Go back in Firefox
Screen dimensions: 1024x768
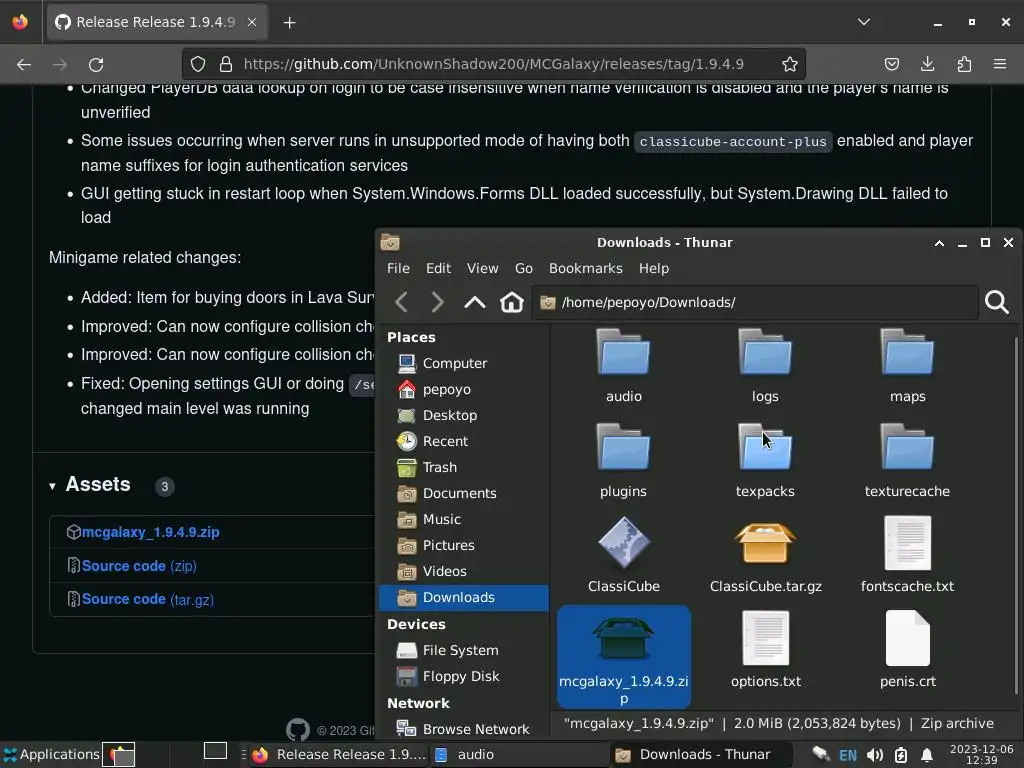click(x=24, y=64)
